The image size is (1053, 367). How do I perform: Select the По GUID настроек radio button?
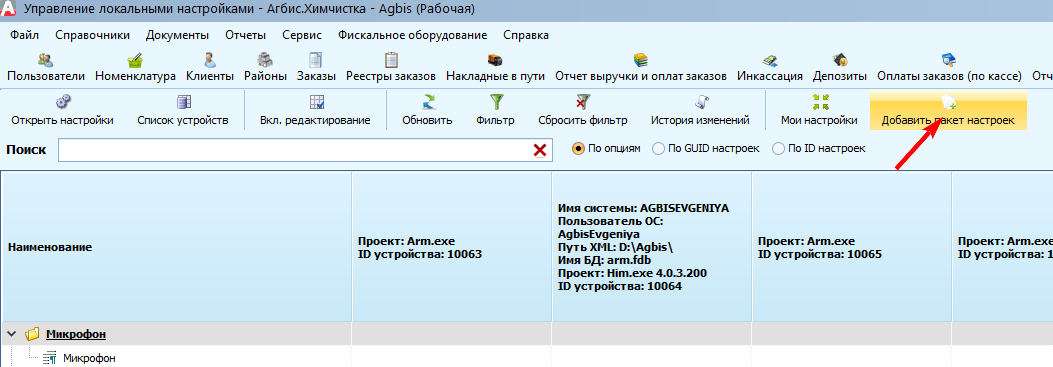click(659, 149)
